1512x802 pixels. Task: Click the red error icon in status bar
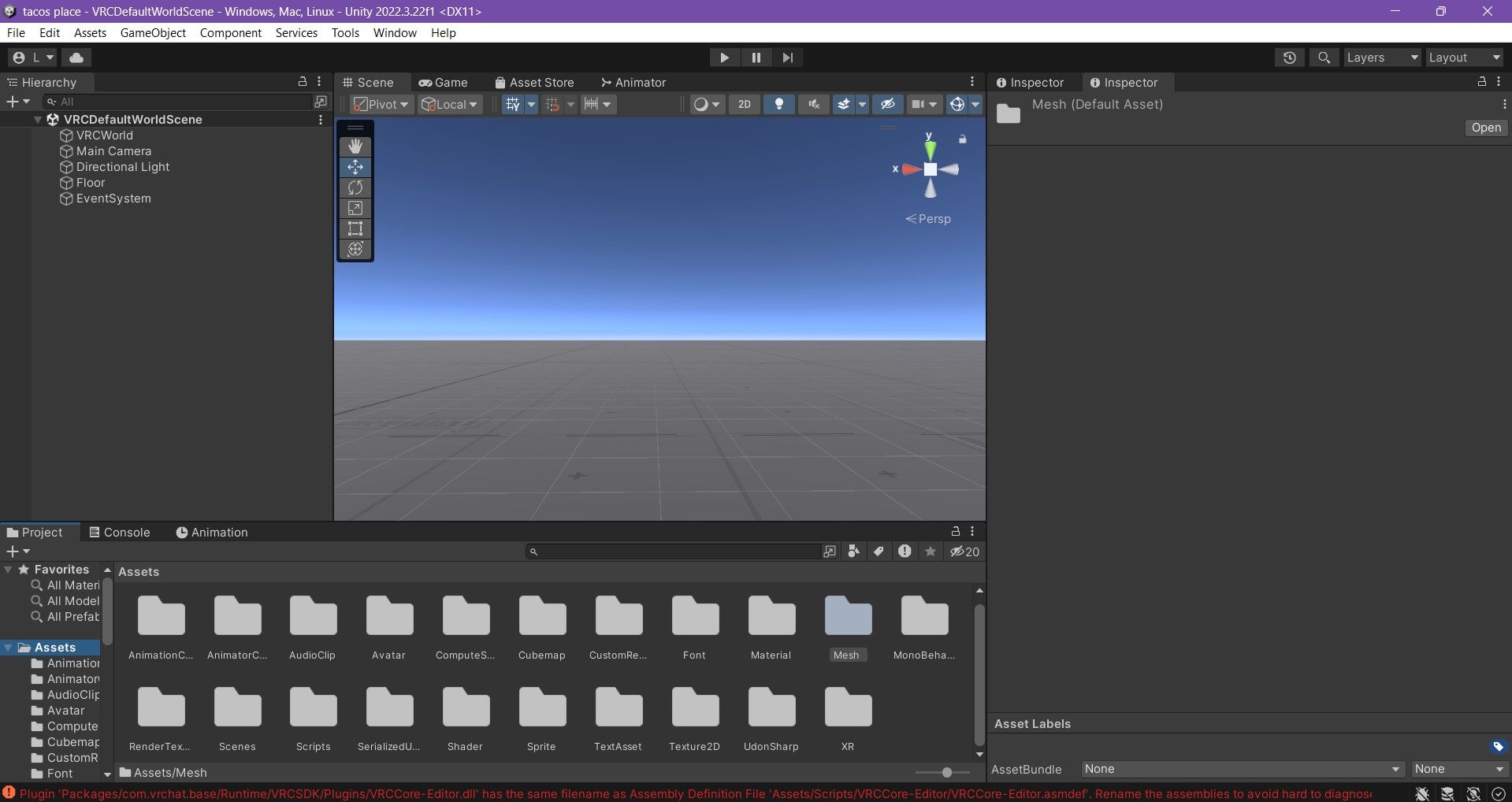[x=9, y=793]
